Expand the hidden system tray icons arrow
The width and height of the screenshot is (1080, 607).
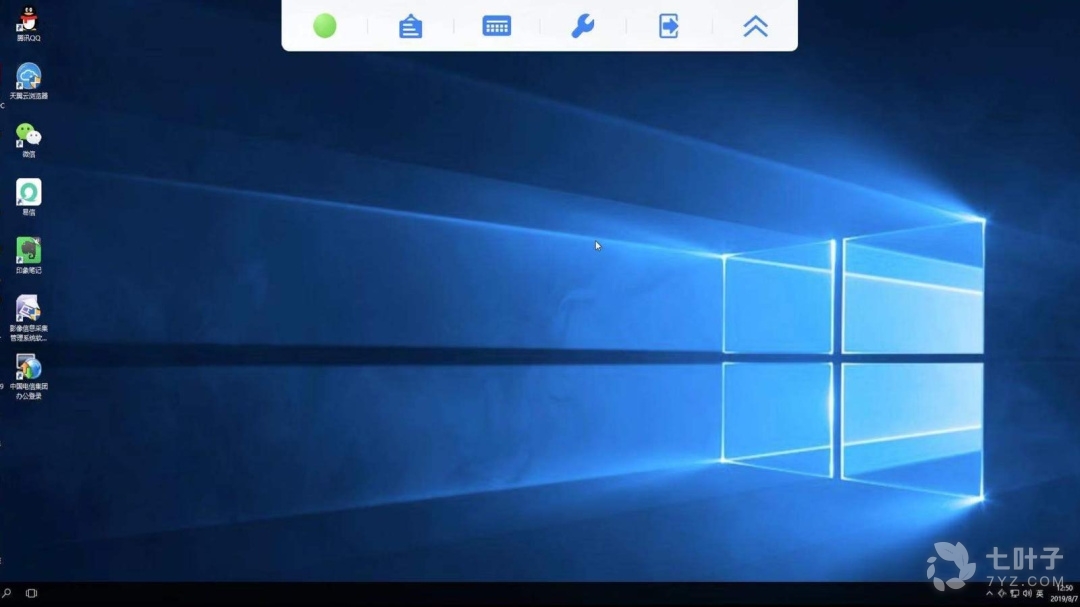coord(990,593)
